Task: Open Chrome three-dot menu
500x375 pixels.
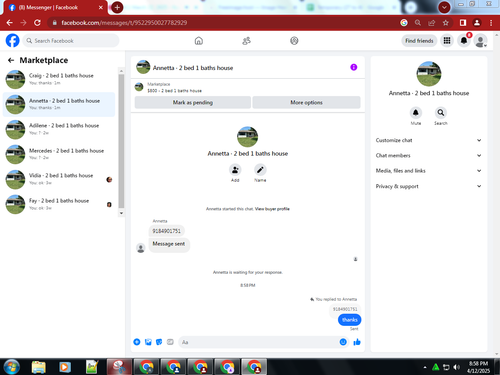Action: (491, 23)
